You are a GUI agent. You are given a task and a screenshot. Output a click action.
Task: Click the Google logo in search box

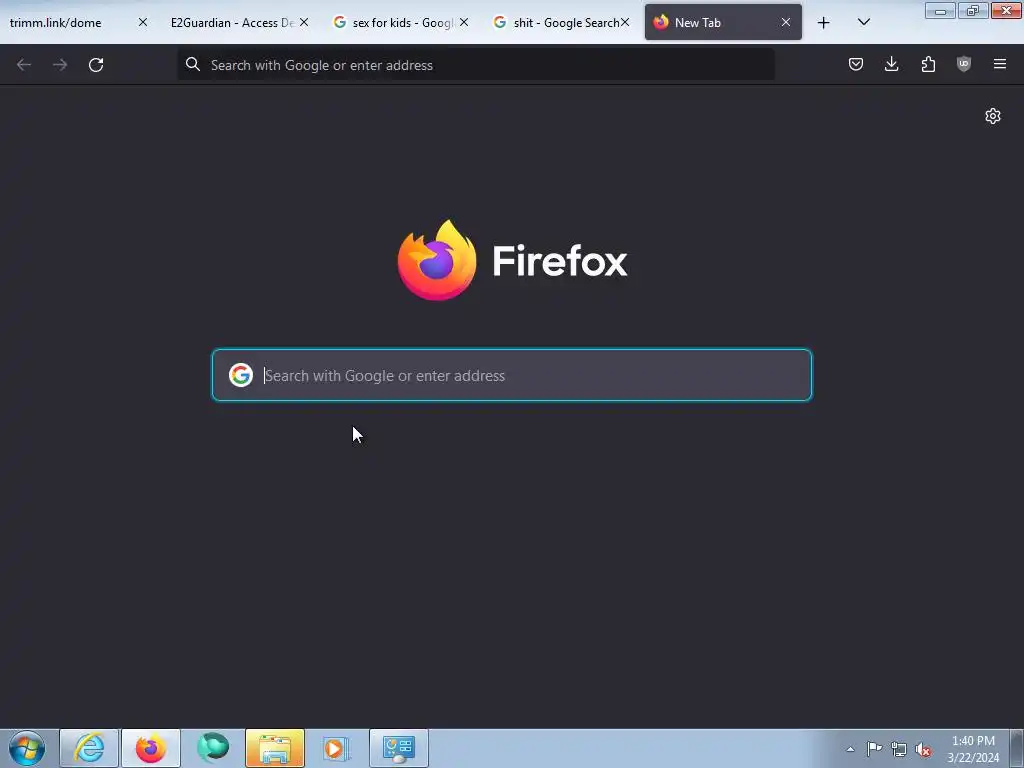pyautogui.click(x=241, y=376)
